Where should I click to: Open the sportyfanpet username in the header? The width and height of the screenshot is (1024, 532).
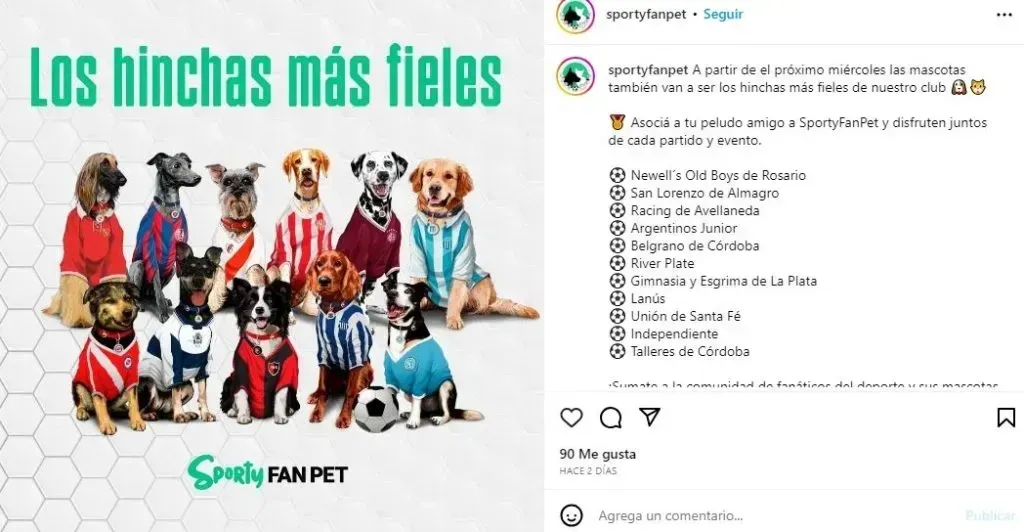click(x=646, y=14)
